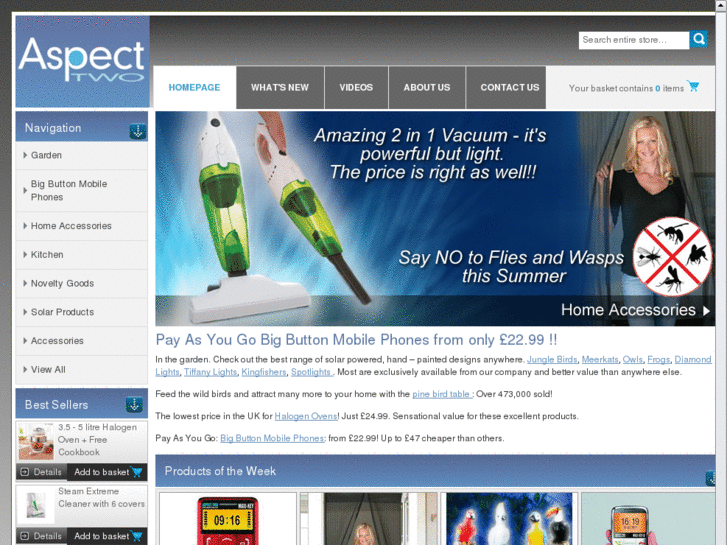727x545 pixels.
Task: Collapse Navigation panel with anchor icon
Action: 138,131
